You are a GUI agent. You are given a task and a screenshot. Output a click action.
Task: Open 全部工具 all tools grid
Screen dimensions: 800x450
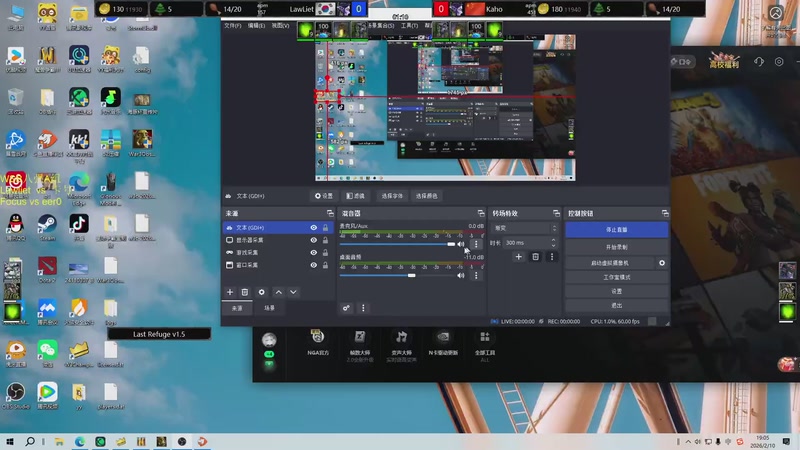[485, 345]
